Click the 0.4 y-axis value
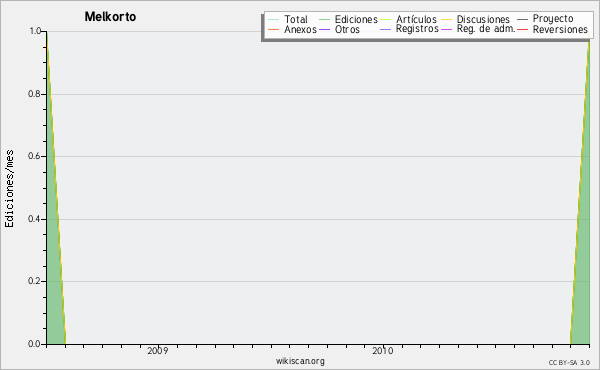This screenshot has height=370, width=600. coord(34,219)
